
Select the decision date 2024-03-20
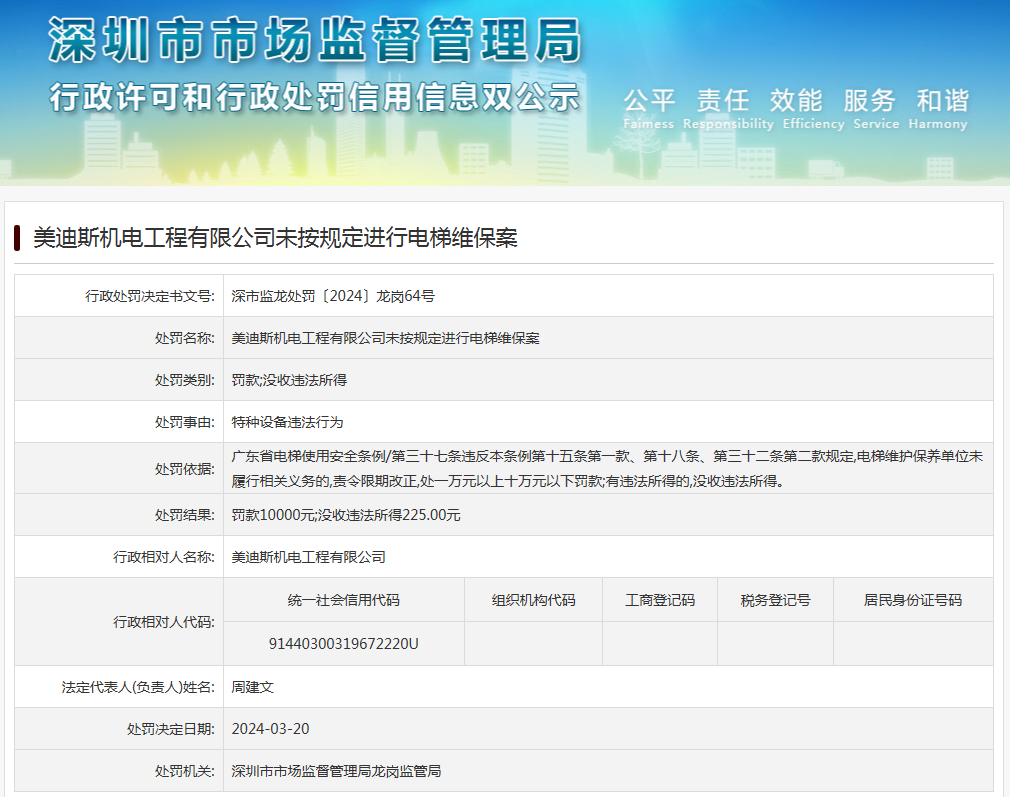click(271, 729)
